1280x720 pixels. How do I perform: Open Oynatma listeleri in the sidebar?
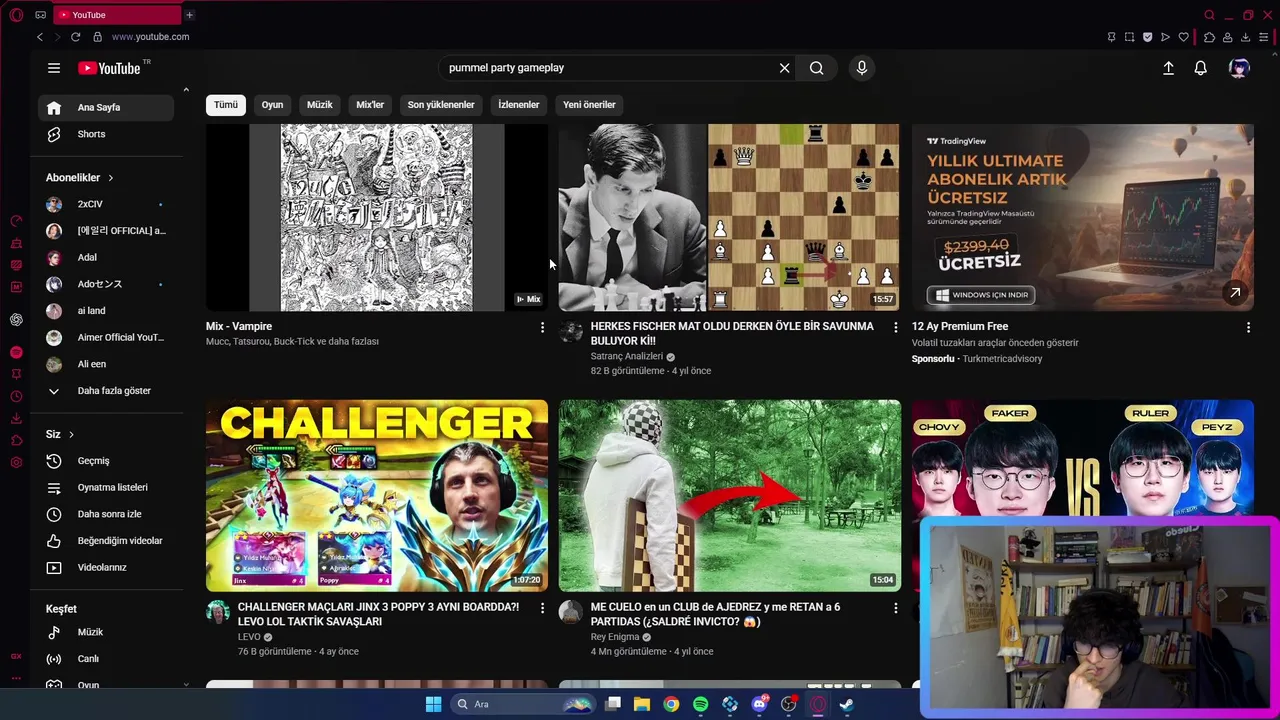tap(105, 488)
